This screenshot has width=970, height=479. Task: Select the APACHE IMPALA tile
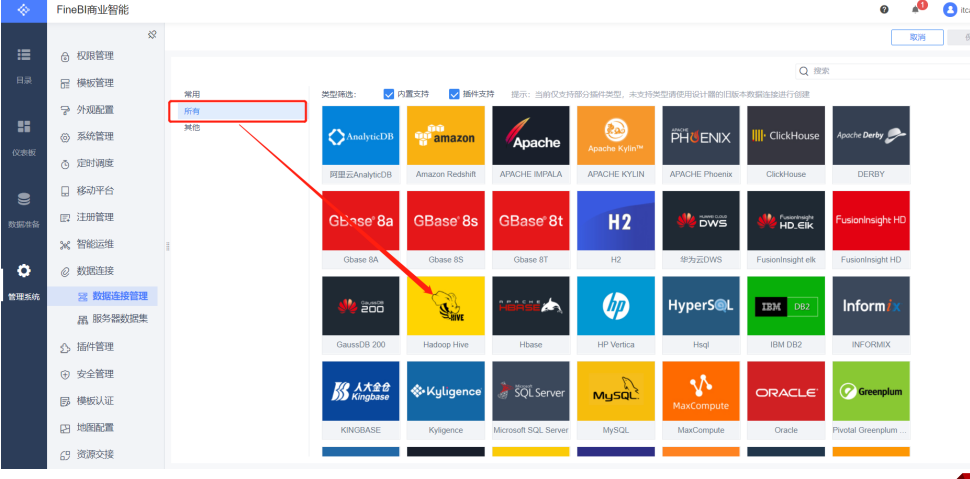[531, 144]
